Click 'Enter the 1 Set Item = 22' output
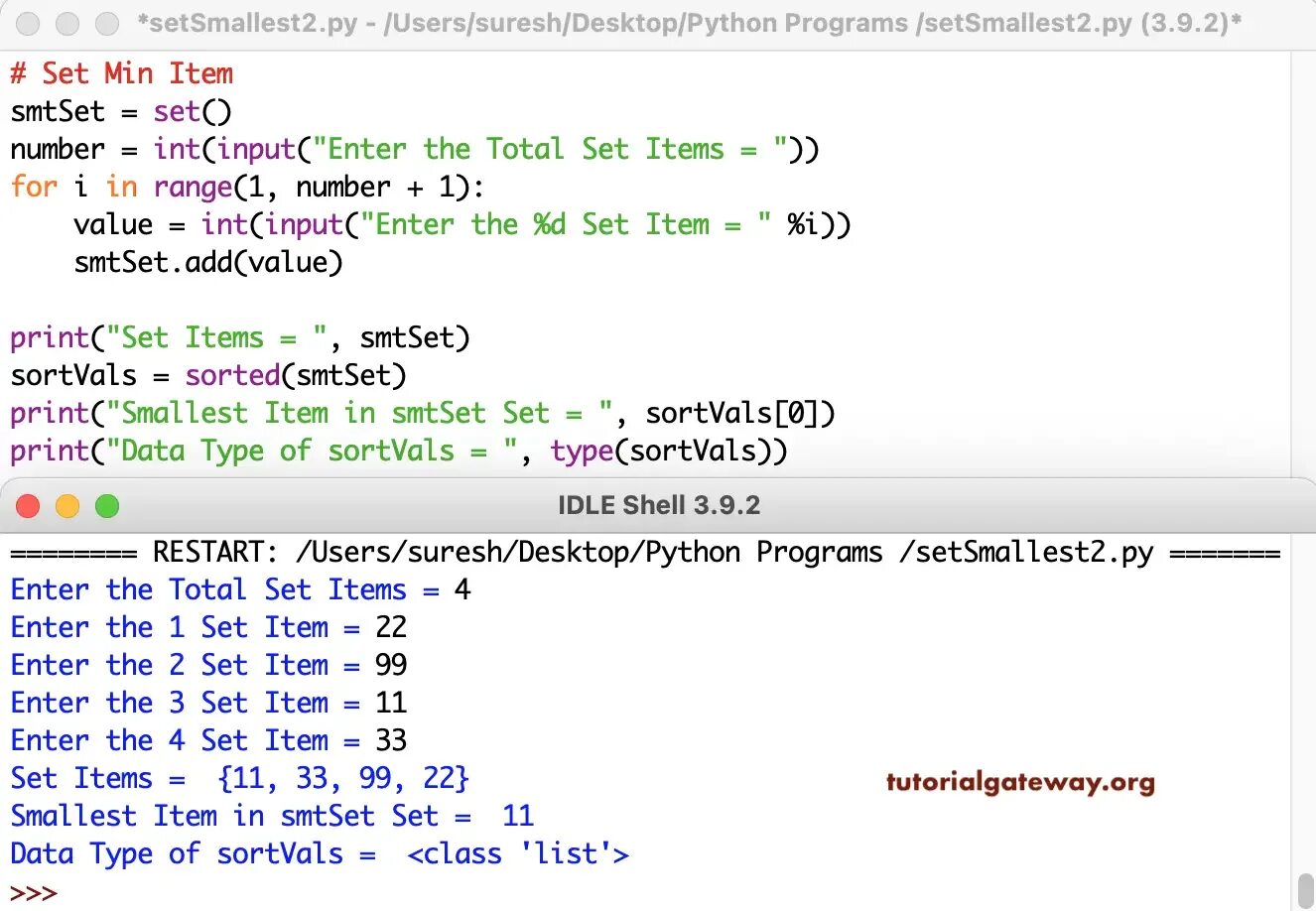Viewport: 1316px width, 911px height. point(208,627)
